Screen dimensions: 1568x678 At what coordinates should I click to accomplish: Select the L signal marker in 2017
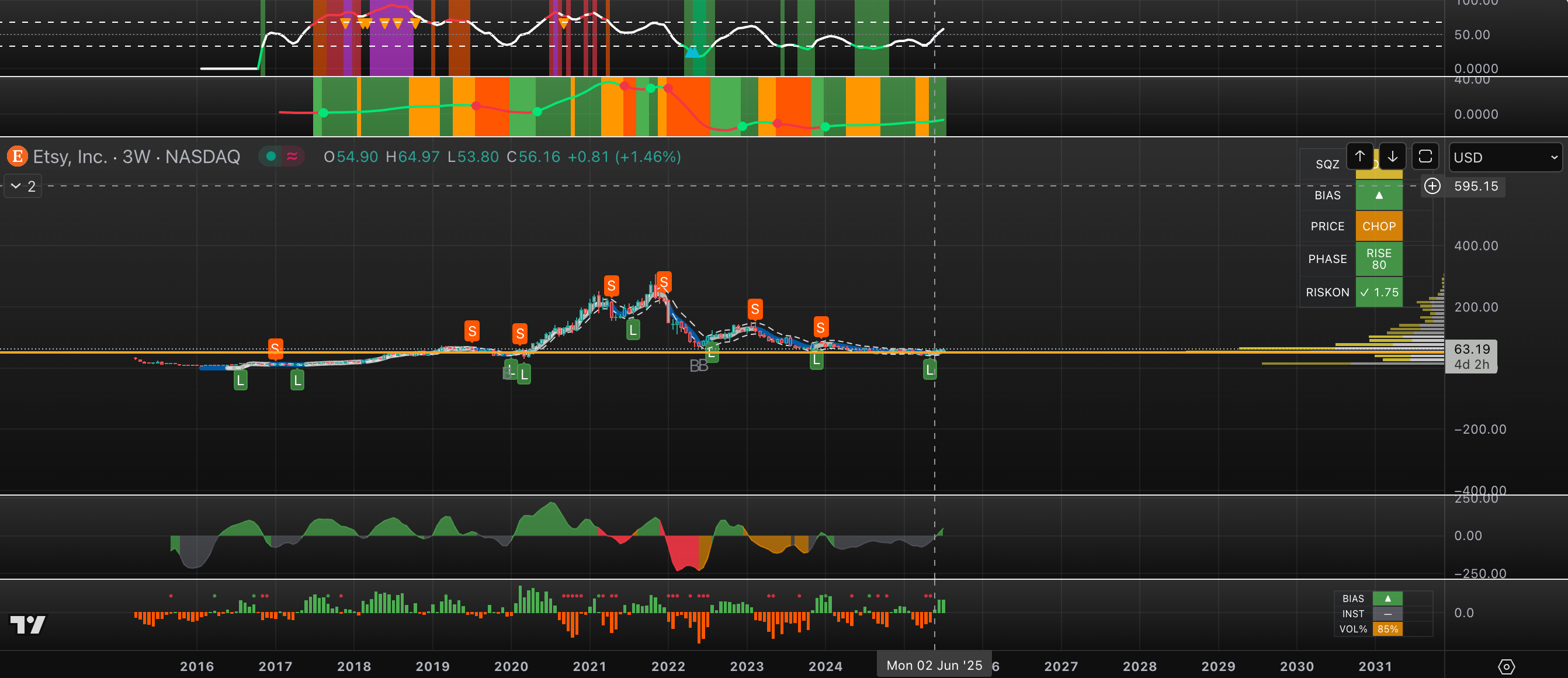point(297,380)
